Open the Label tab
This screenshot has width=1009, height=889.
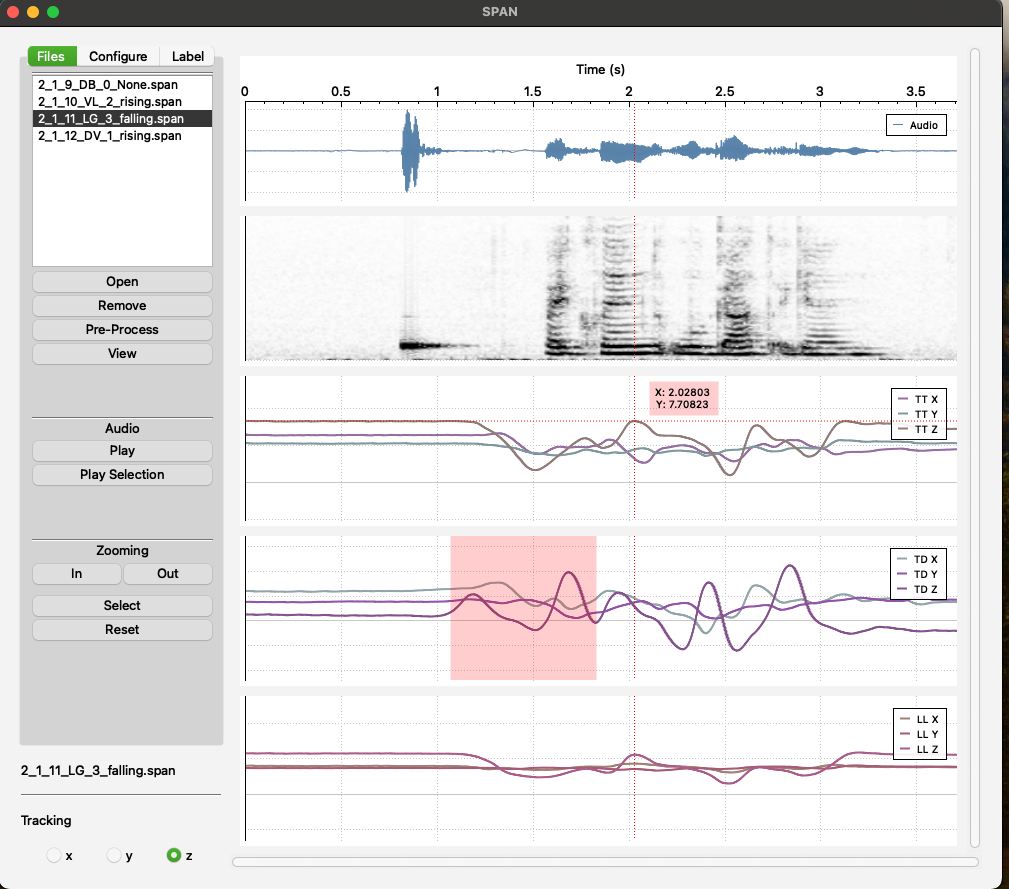pos(187,57)
